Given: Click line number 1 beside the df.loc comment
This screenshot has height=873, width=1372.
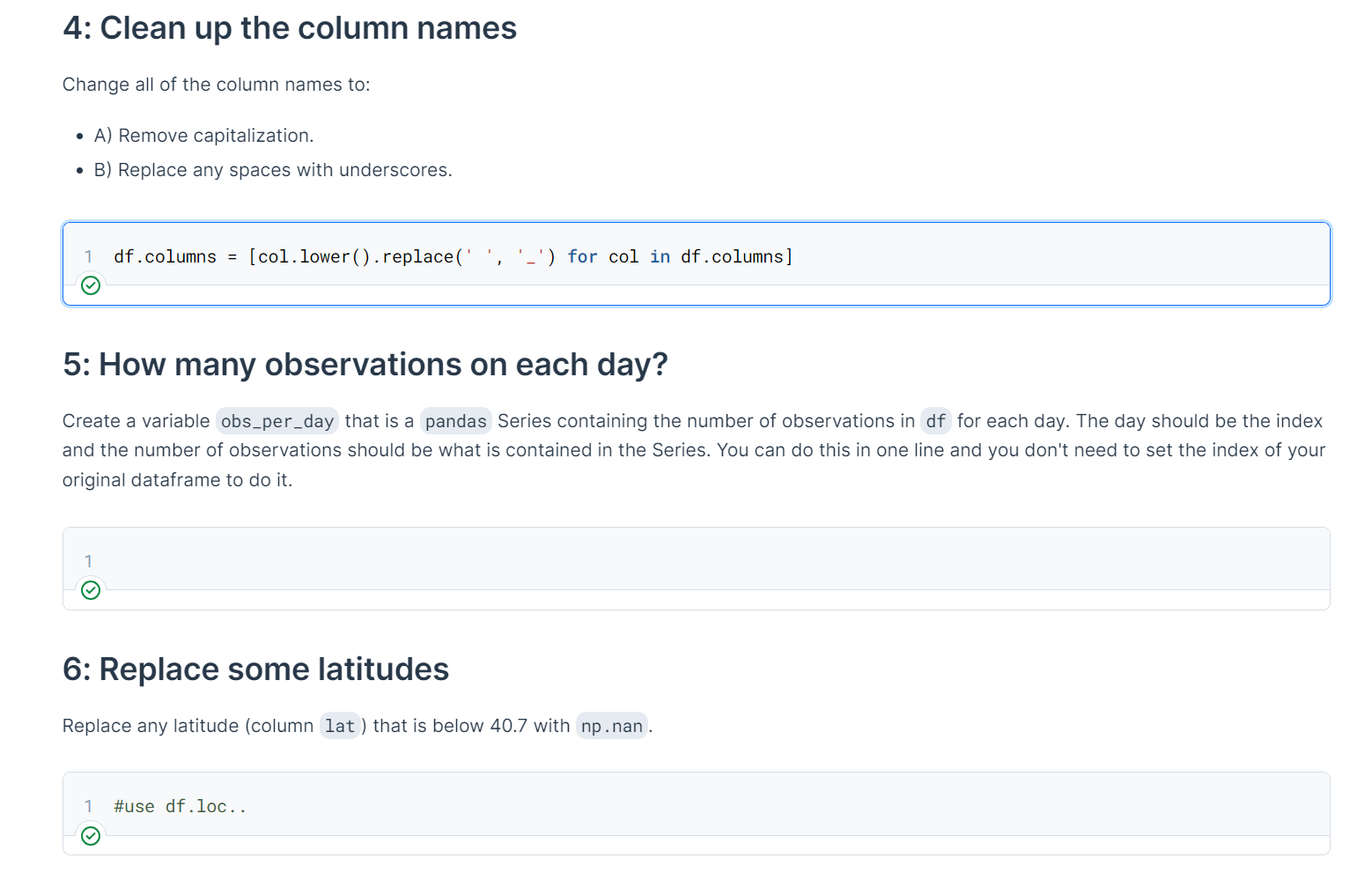Looking at the screenshot, I should (88, 807).
